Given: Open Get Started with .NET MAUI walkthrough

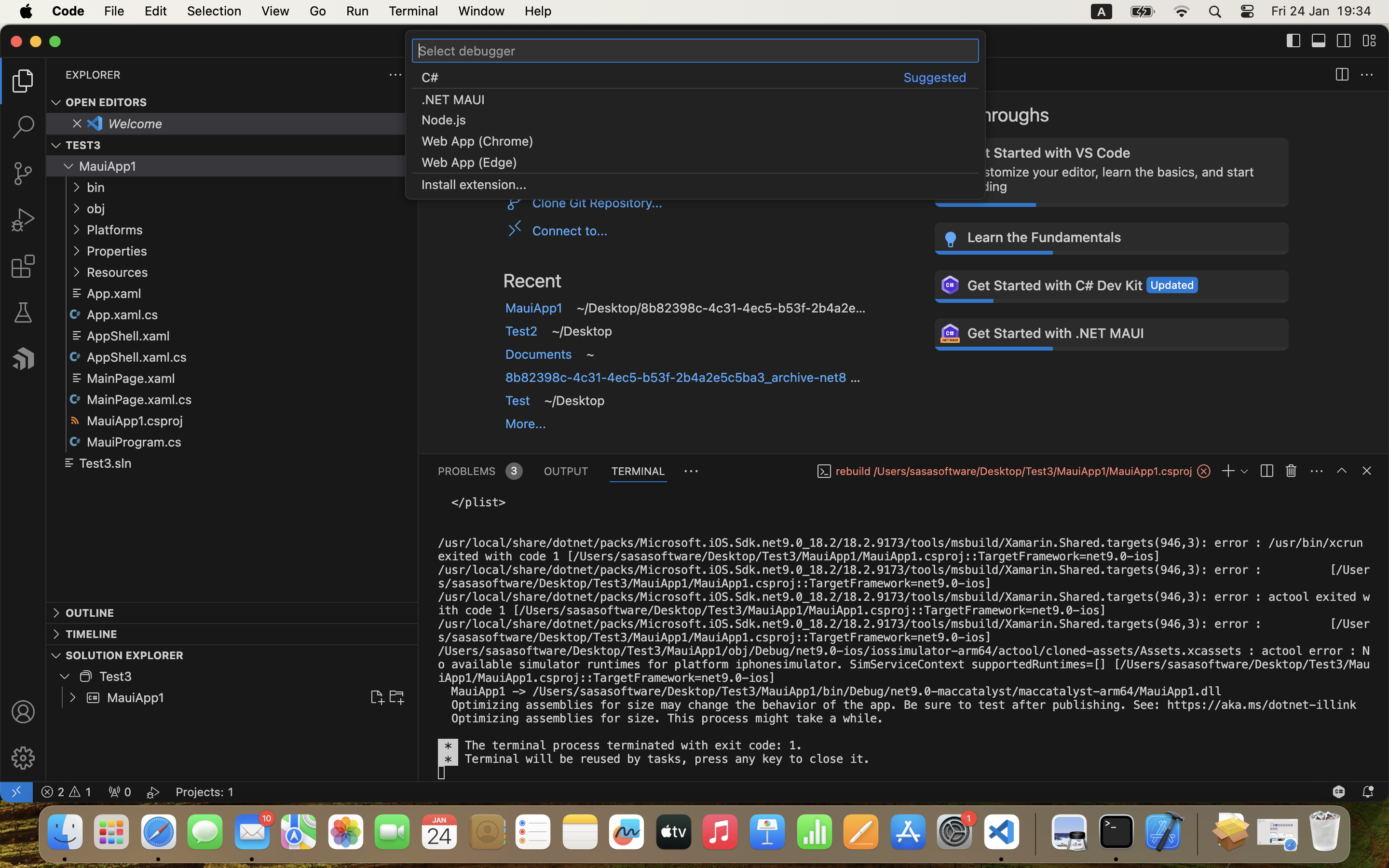Looking at the screenshot, I should point(1111,334).
